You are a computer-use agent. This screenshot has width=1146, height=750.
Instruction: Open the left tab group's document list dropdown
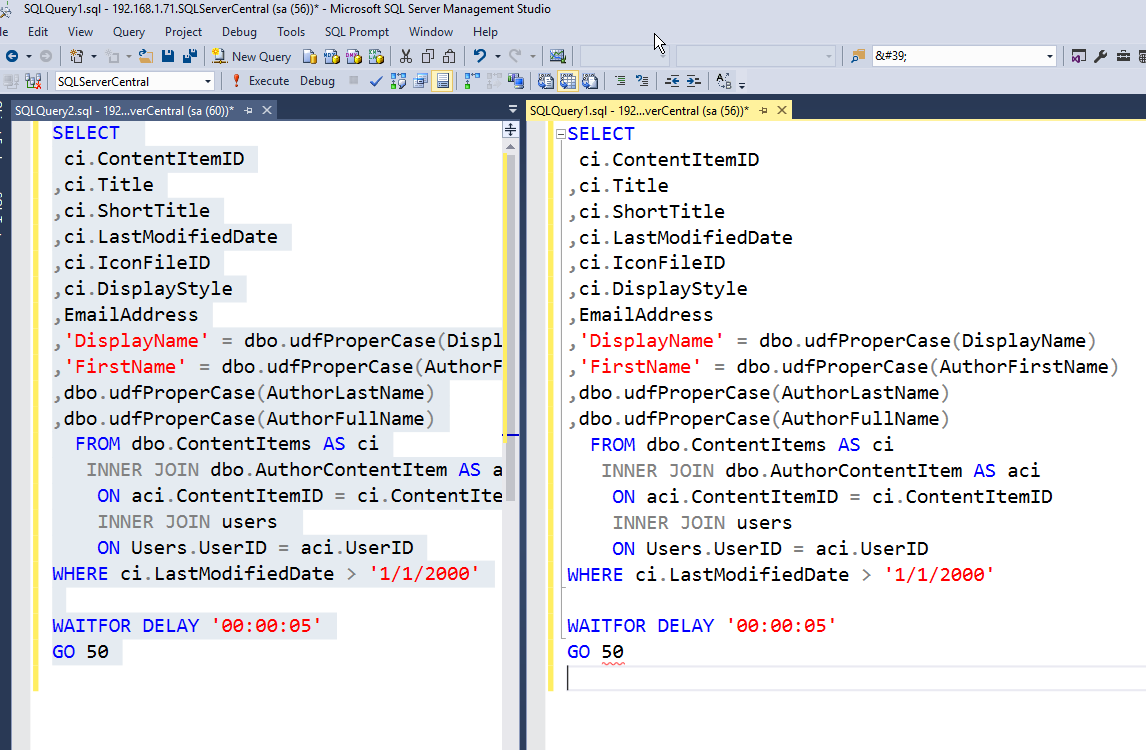(x=512, y=109)
